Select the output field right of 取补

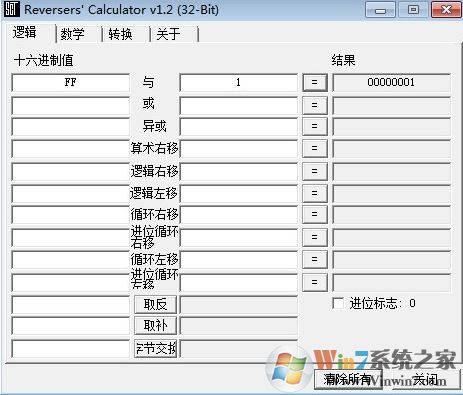pyautogui.click(x=238, y=326)
